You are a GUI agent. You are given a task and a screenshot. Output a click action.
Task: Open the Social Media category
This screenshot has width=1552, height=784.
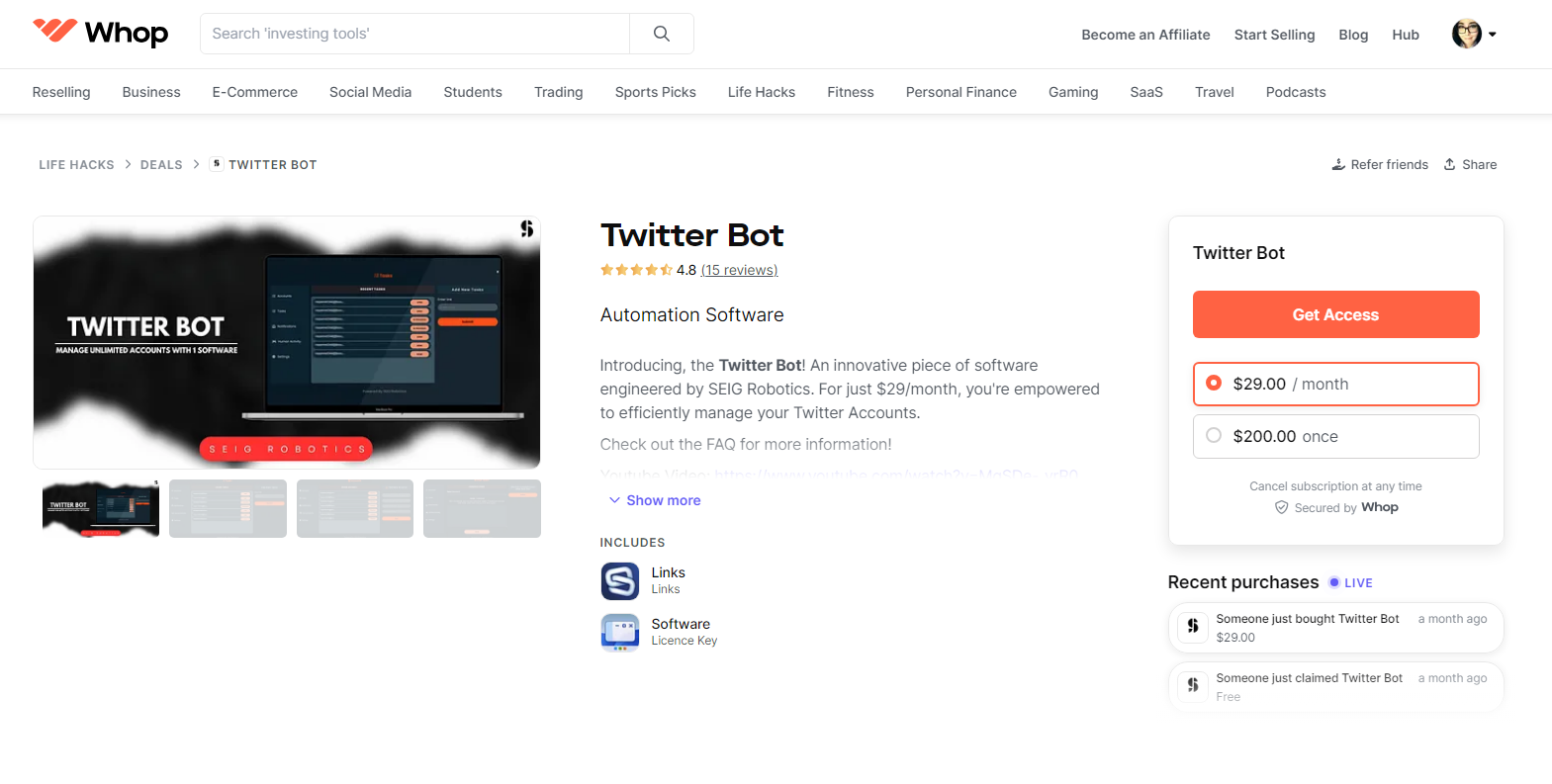[371, 92]
